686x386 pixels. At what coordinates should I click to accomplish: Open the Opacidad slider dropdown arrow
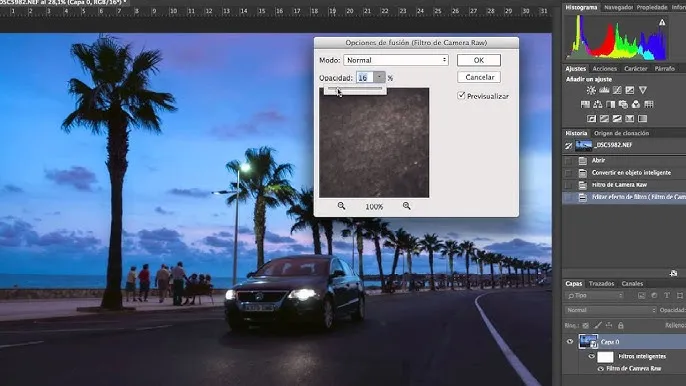(x=379, y=77)
